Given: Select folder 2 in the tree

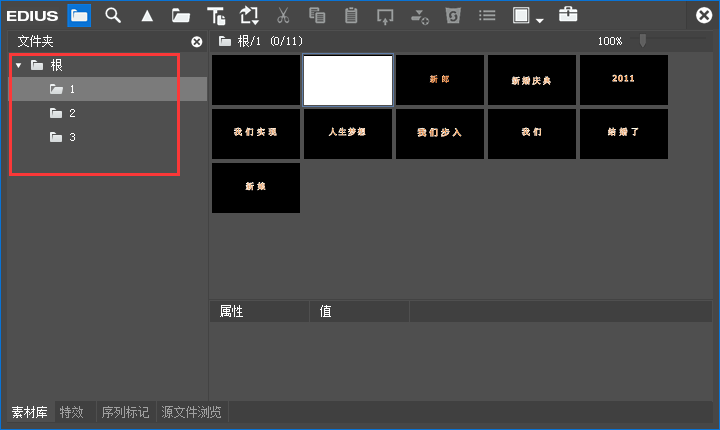Looking at the screenshot, I should (72, 113).
